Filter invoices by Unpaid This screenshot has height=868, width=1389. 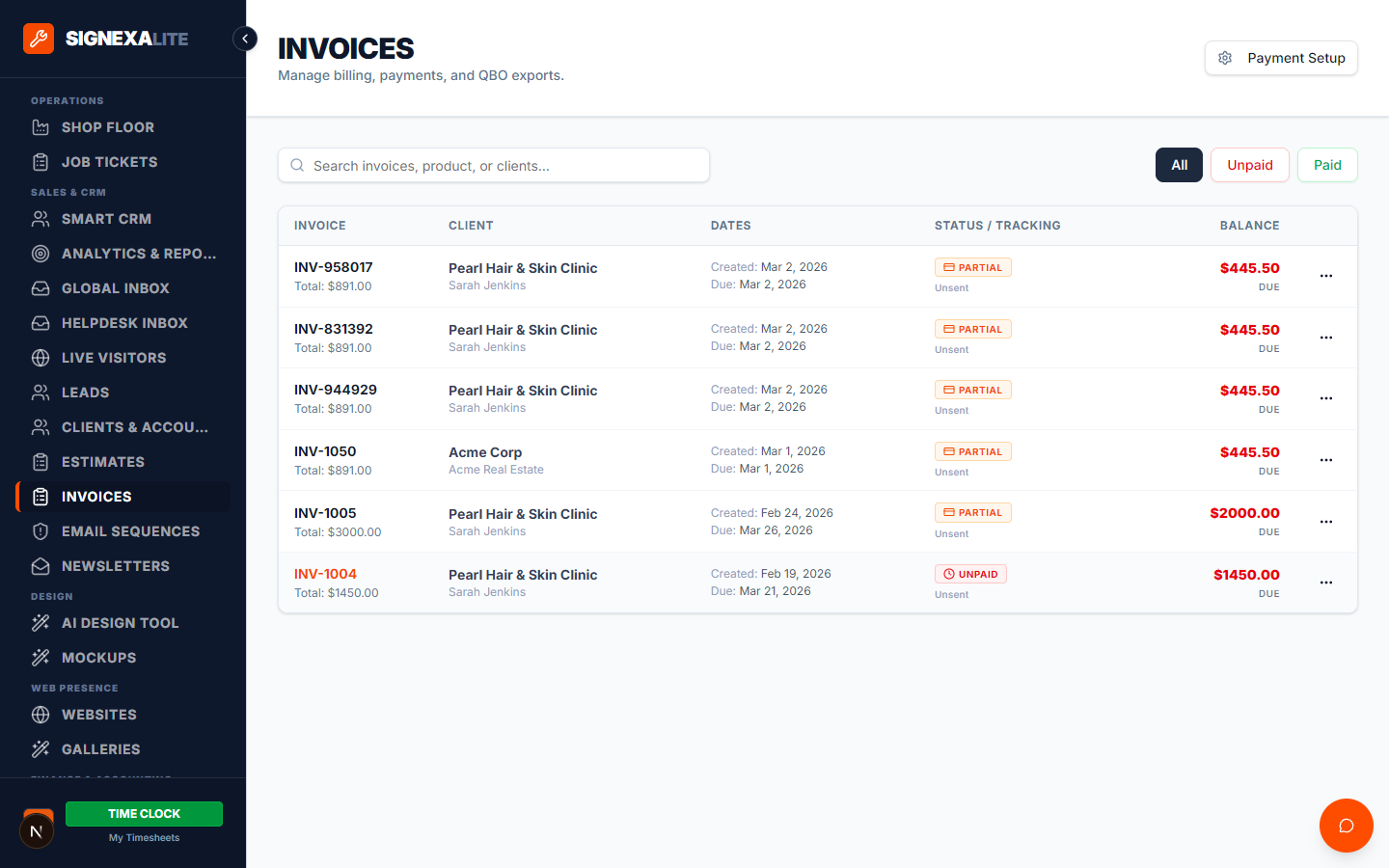(1249, 165)
